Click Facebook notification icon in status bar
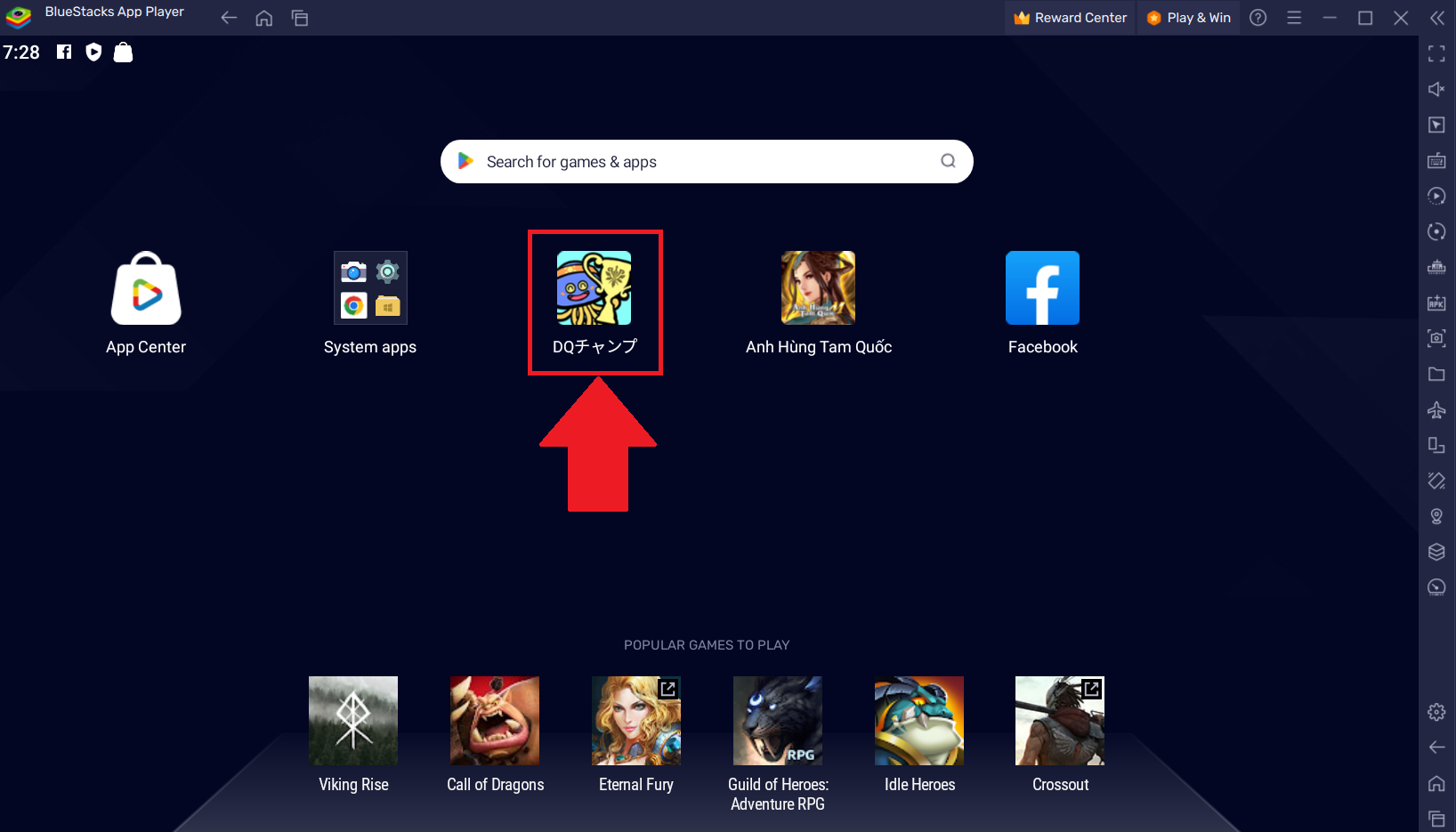Screen dimensions: 1456x832 (x=64, y=52)
